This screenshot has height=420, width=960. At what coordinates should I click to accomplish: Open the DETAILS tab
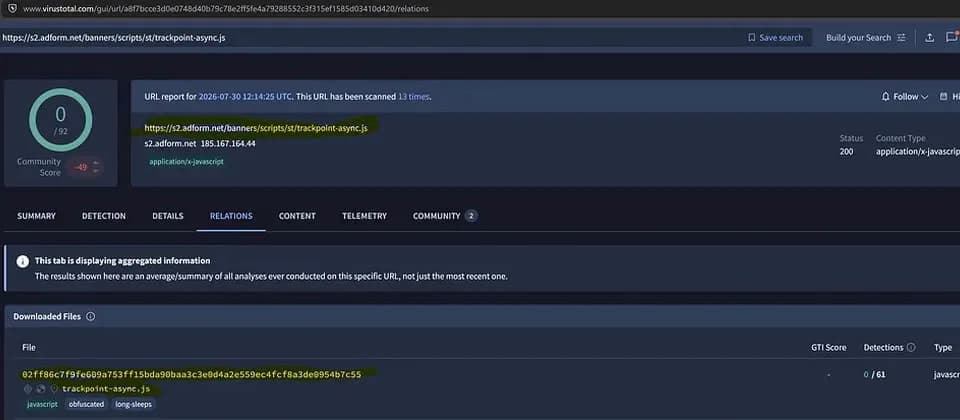point(168,216)
